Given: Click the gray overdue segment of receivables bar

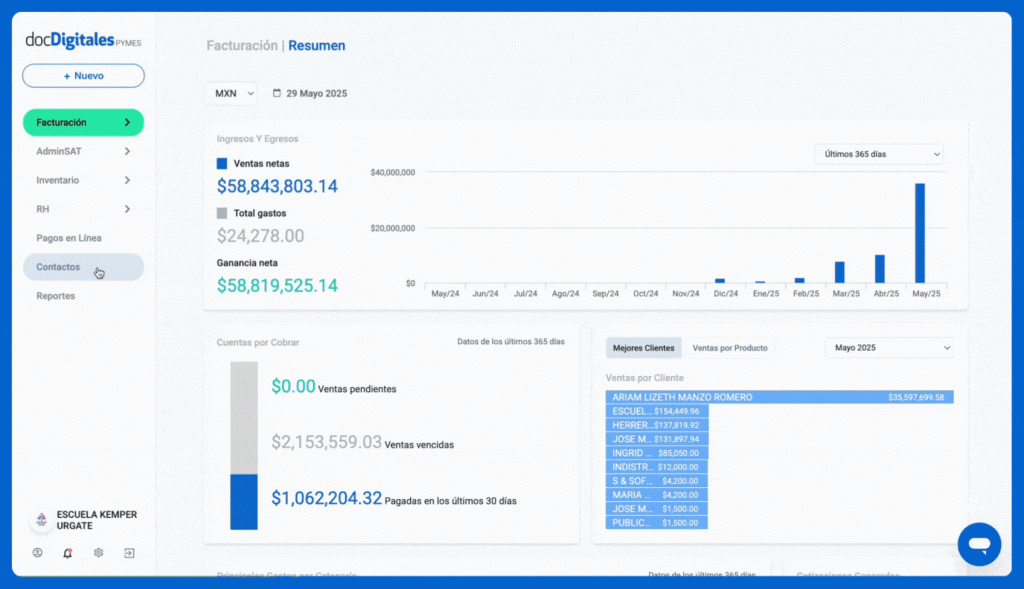Looking at the screenshot, I should tap(244, 418).
